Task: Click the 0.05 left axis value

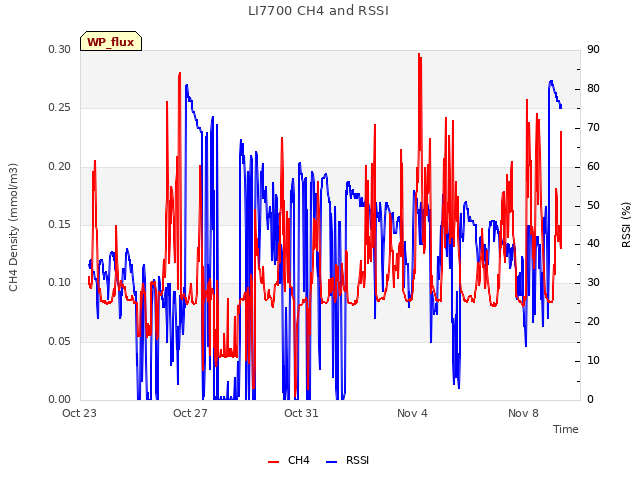Action: [x=60, y=341]
